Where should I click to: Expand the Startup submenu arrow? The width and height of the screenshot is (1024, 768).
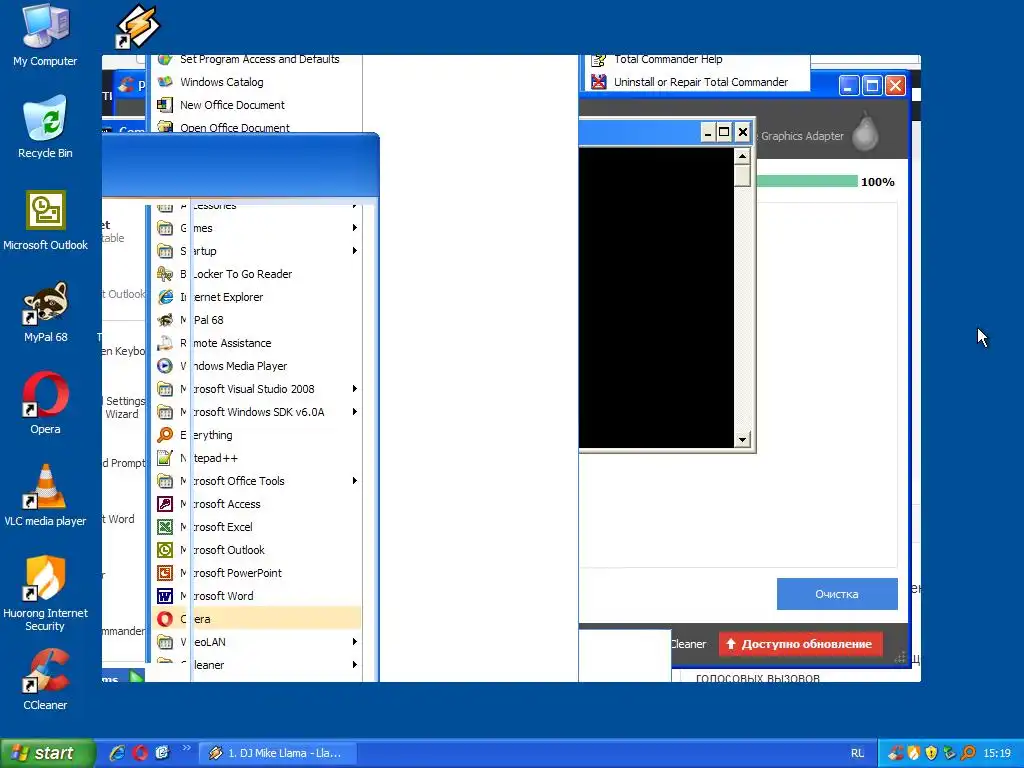tap(355, 251)
